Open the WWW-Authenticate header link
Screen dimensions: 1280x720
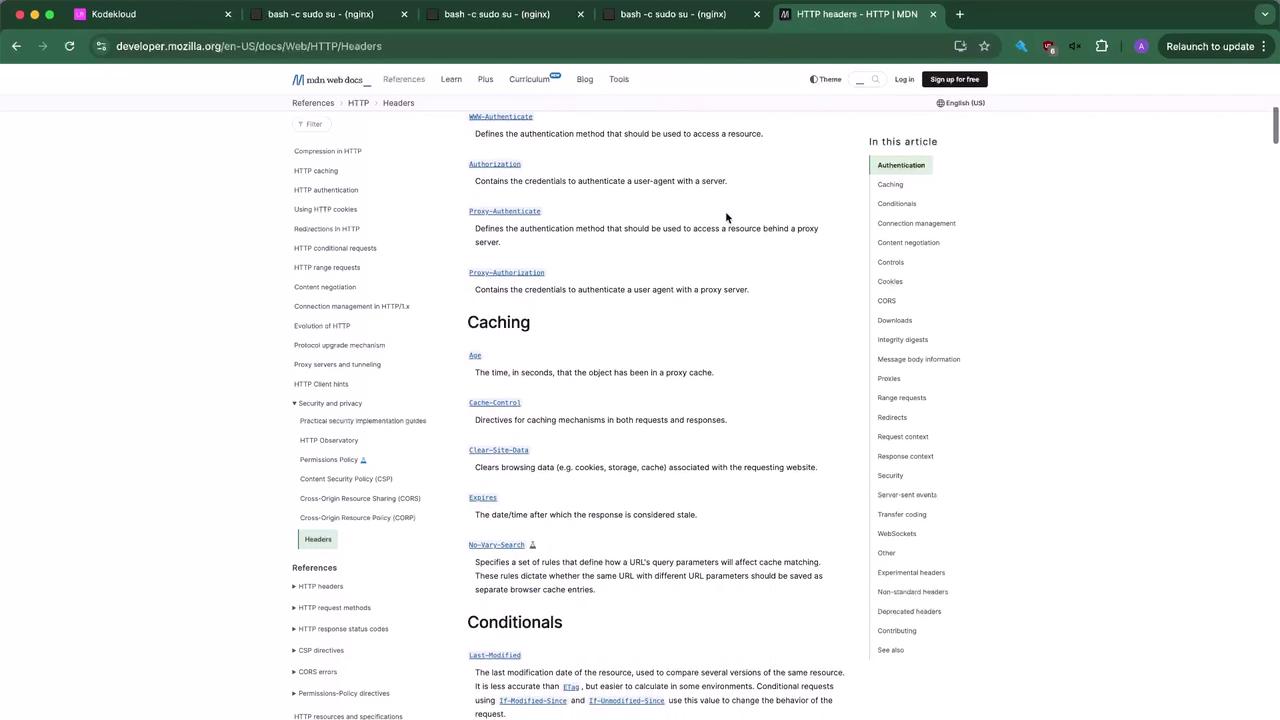pyautogui.click(x=501, y=117)
